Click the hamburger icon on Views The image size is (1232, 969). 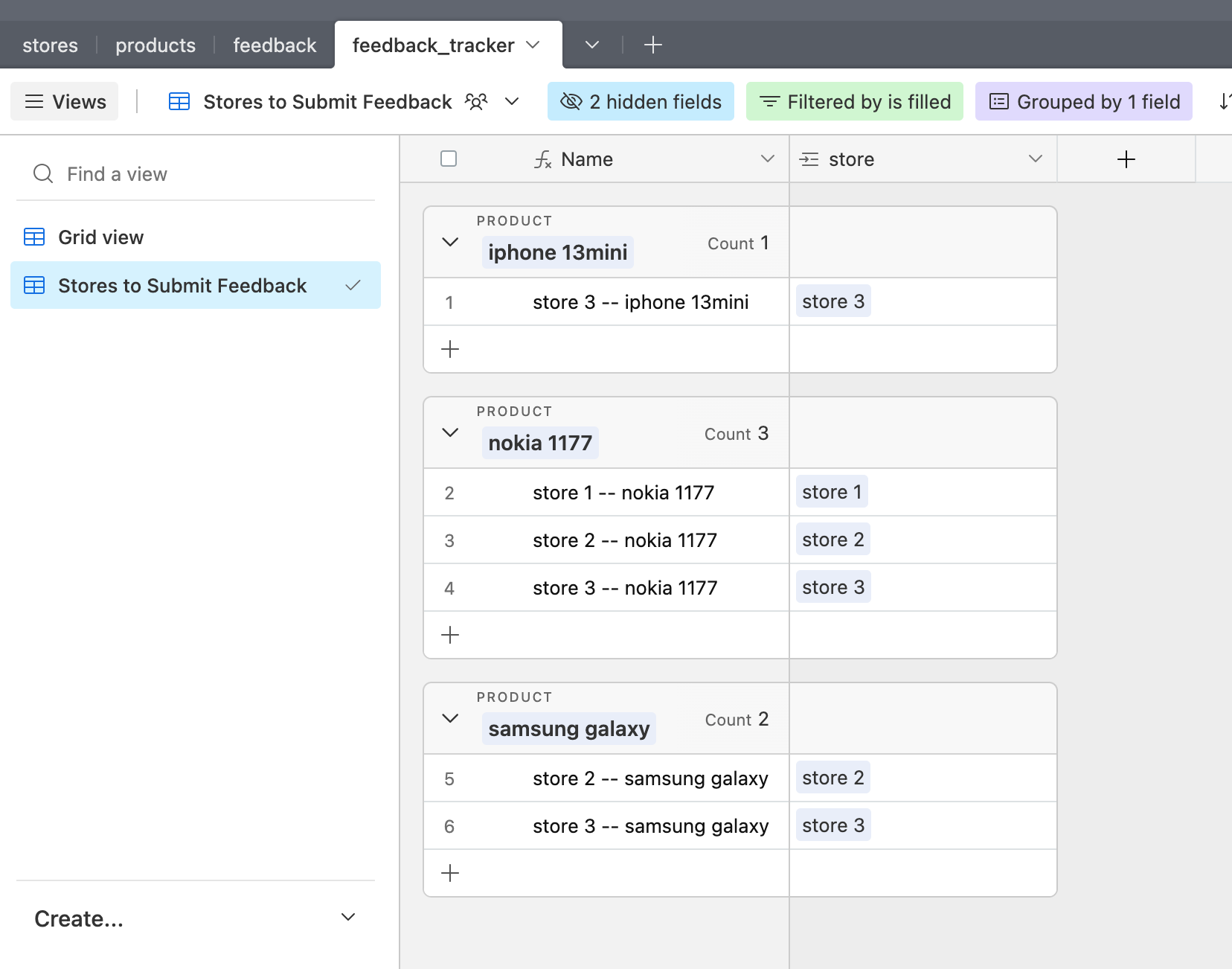(34, 101)
